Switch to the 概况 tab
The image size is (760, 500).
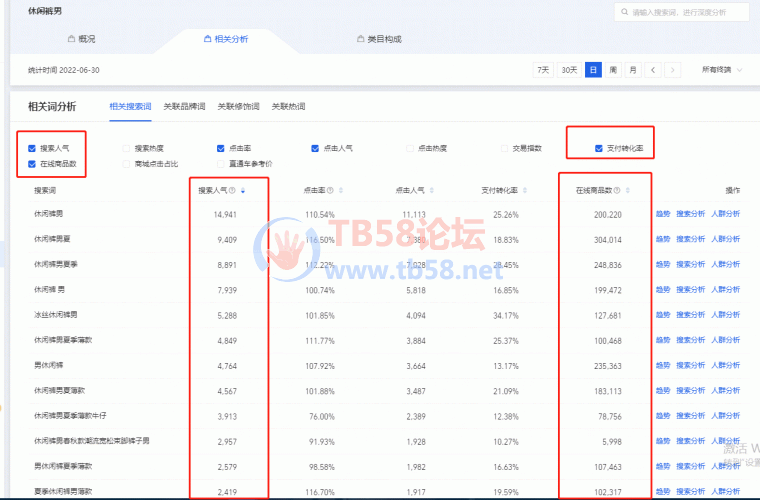coord(81,39)
